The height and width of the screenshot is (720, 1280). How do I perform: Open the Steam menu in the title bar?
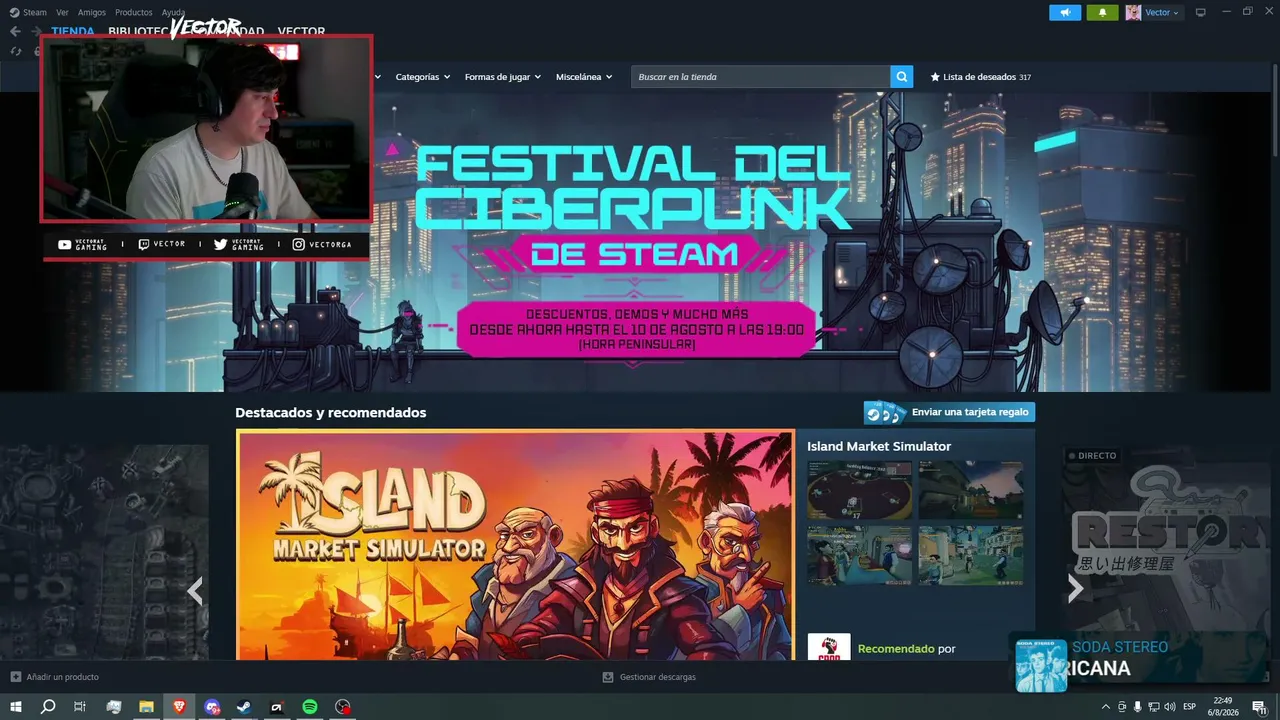pyautogui.click(x=29, y=12)
